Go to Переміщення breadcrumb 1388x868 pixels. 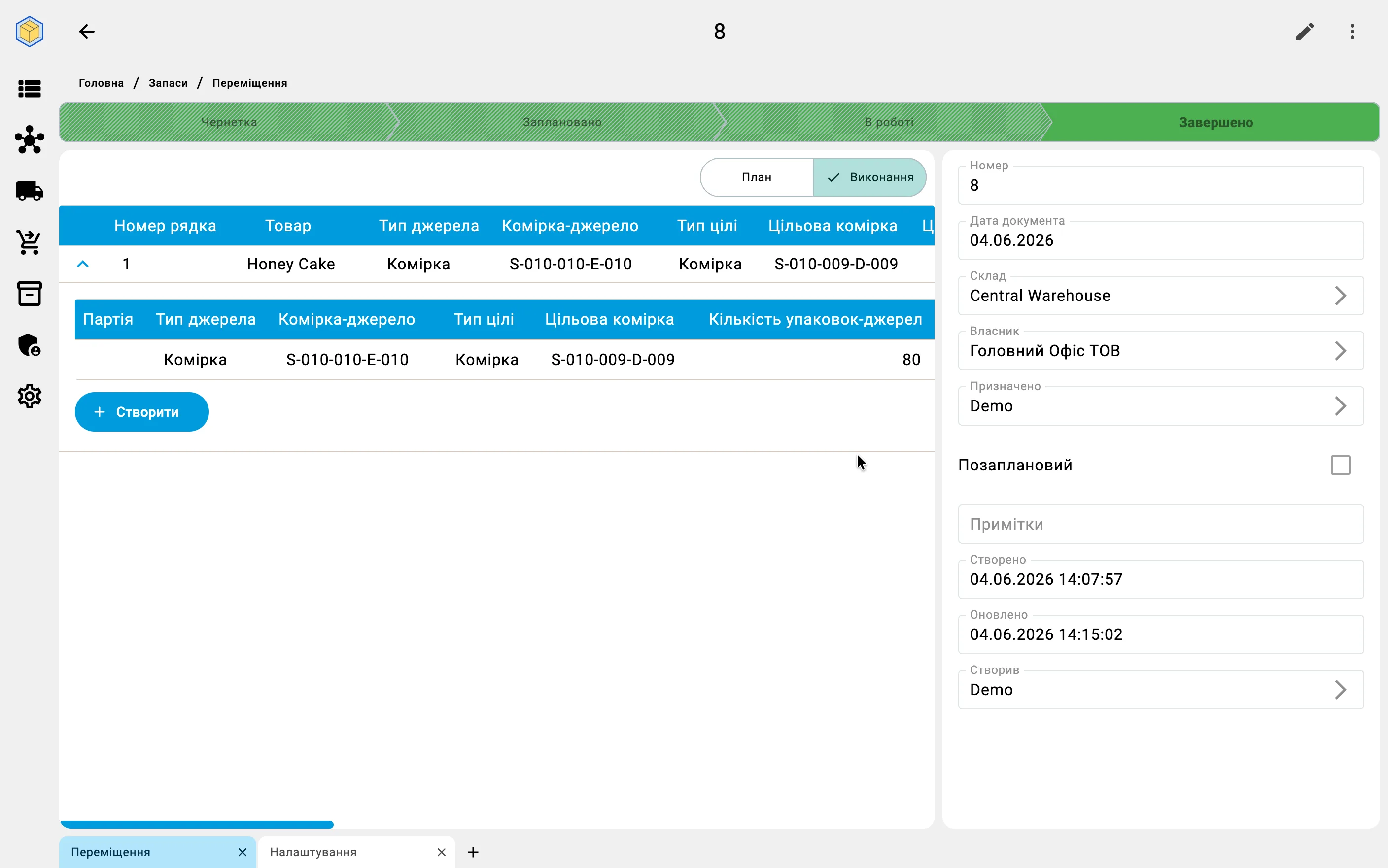click(249, 83)
